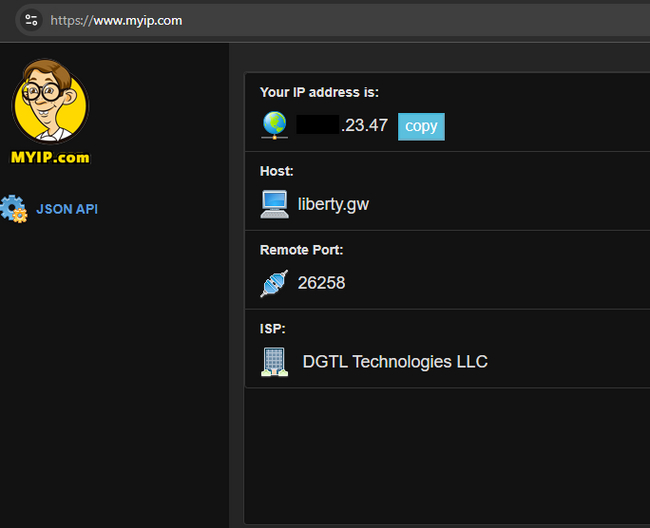Click the "Your IP address is:" heading

click(319, 92)
